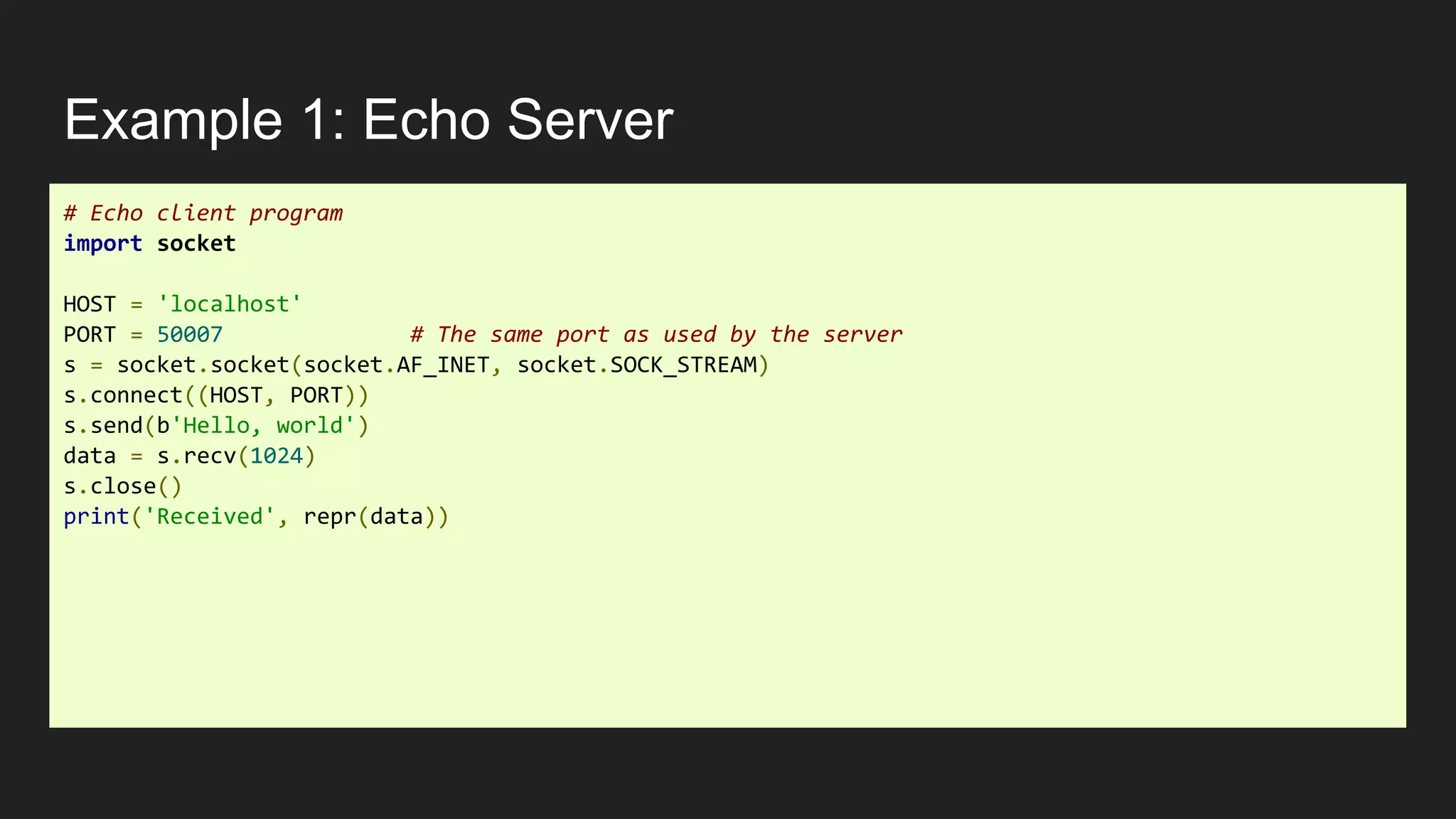Image resolution: width=1456 pixels, height=819 pixels.
Task: Click the print keyword on the last line
Action: point(97,517)
